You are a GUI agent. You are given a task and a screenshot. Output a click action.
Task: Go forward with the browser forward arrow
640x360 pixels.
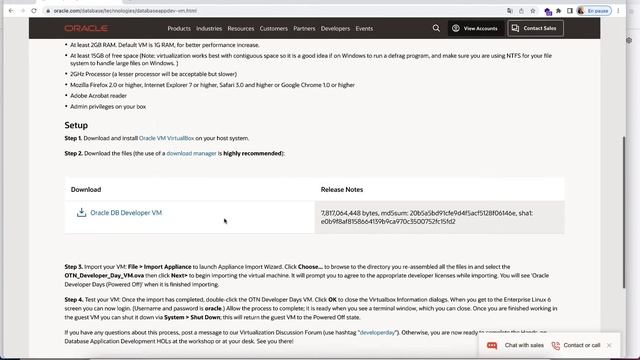click(23, 11)
